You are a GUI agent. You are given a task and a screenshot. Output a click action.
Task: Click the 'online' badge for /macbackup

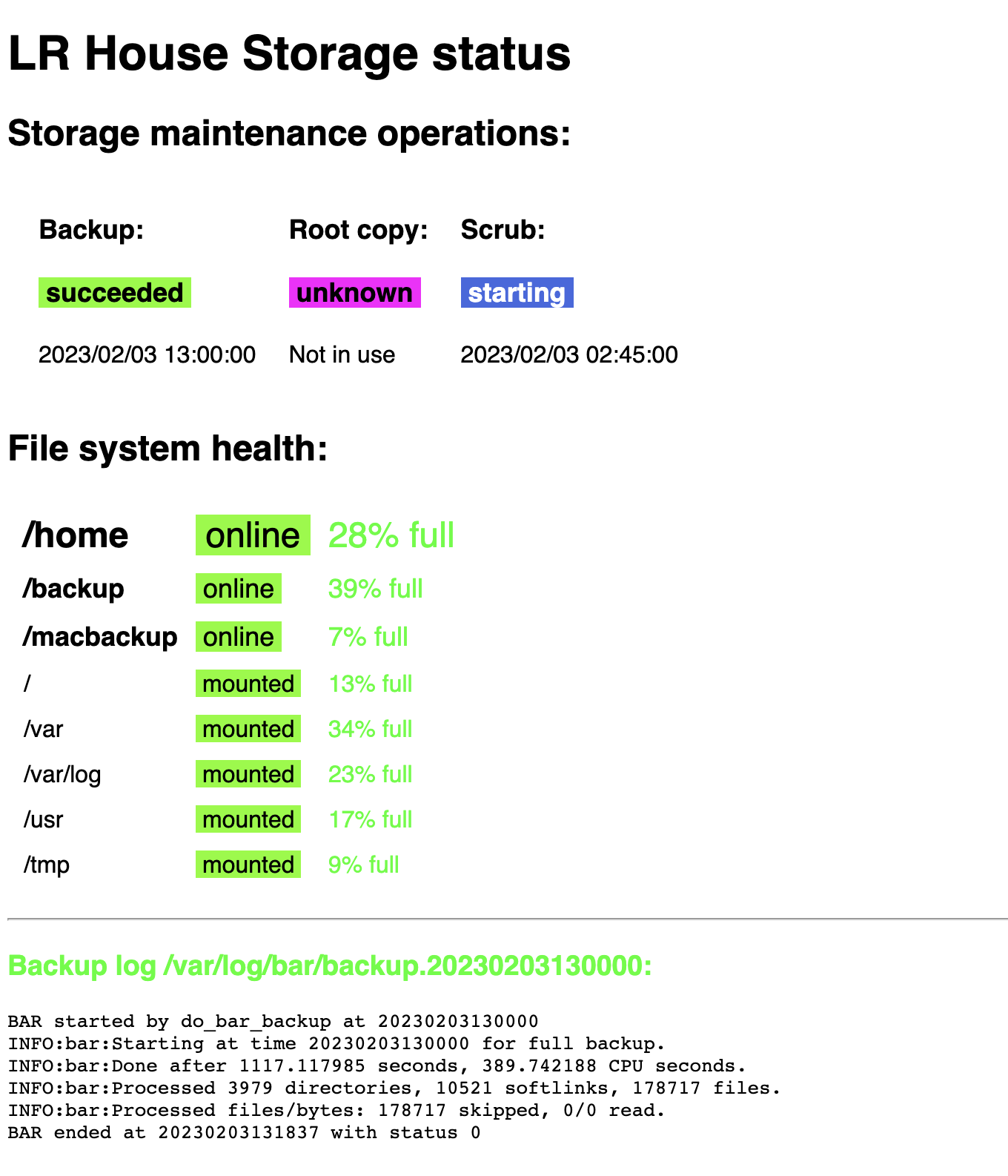pos(239,637)
